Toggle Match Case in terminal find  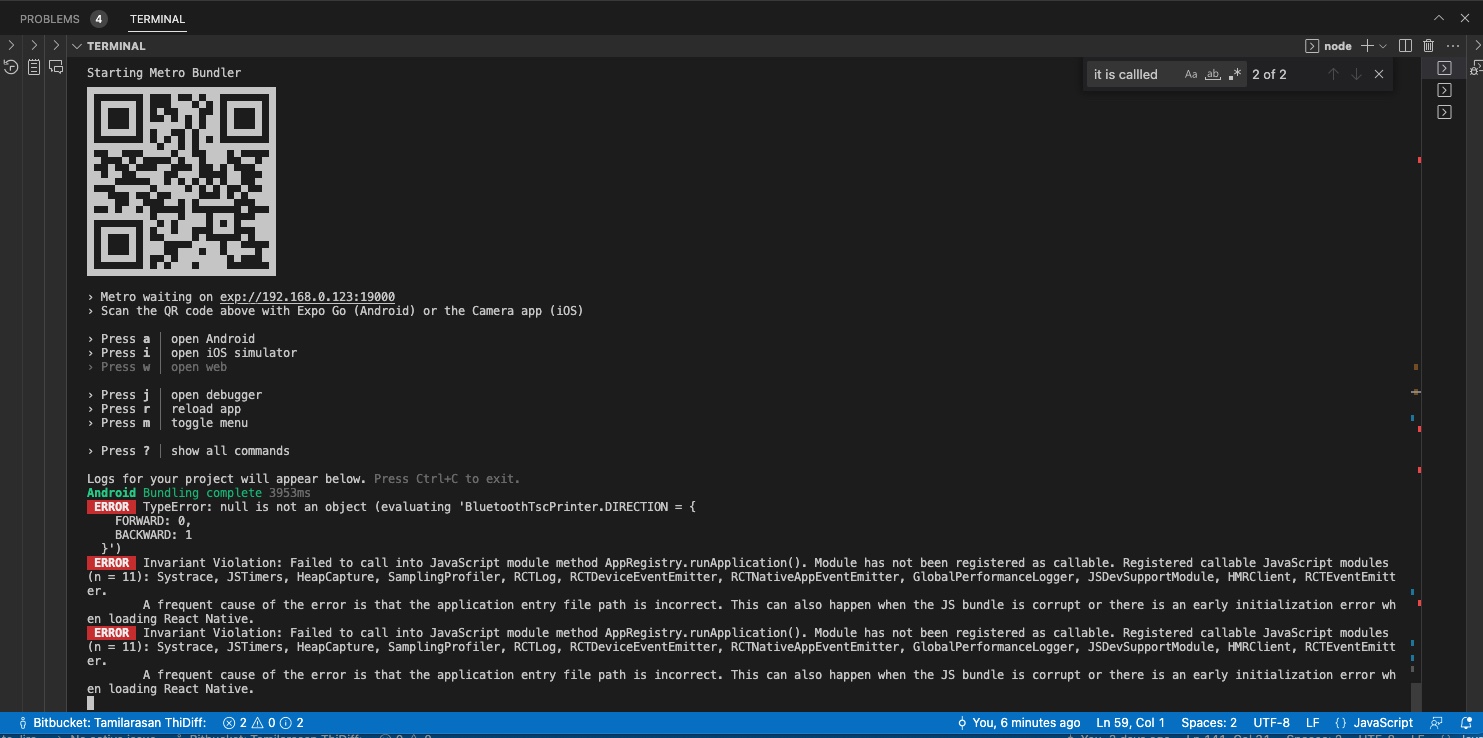coord(1191,74)
